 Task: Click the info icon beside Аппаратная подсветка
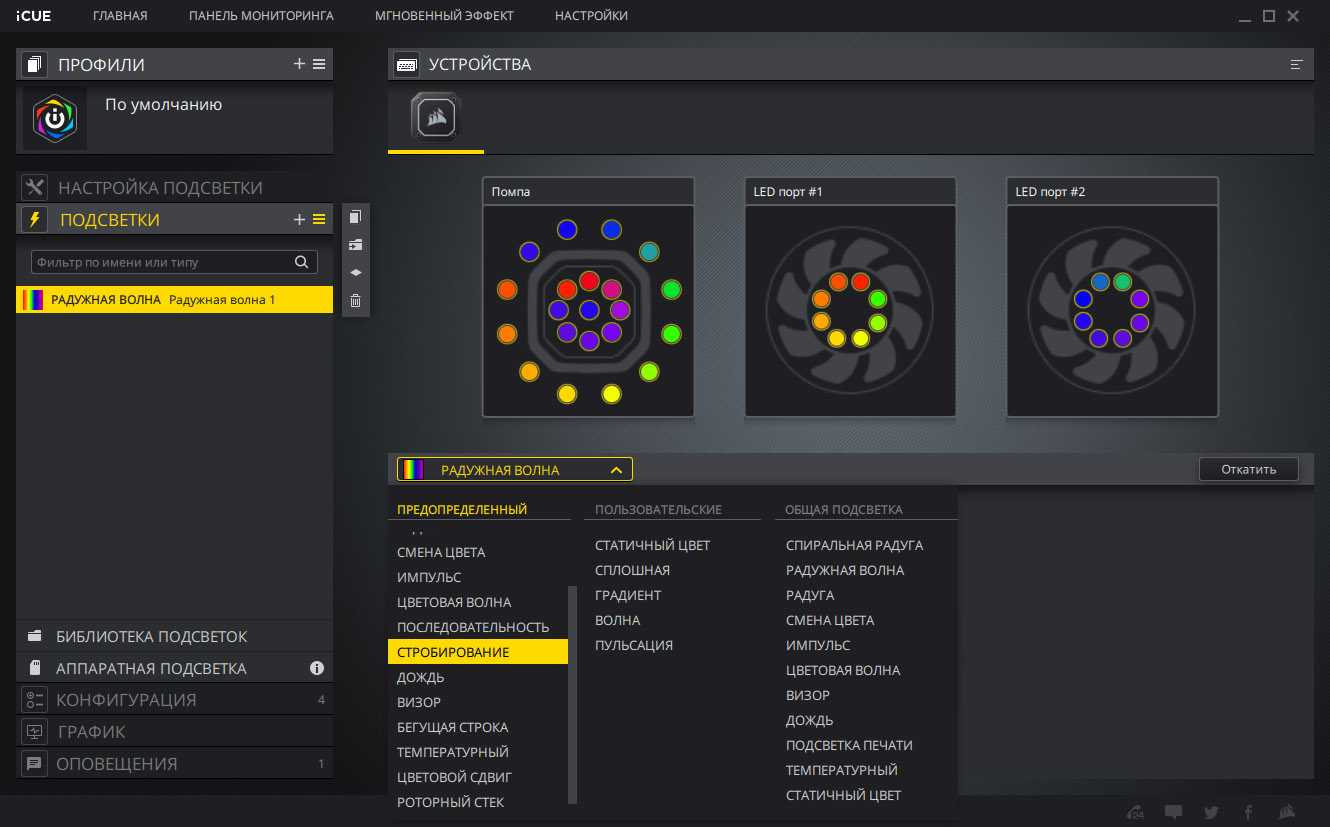pos(317,668)
